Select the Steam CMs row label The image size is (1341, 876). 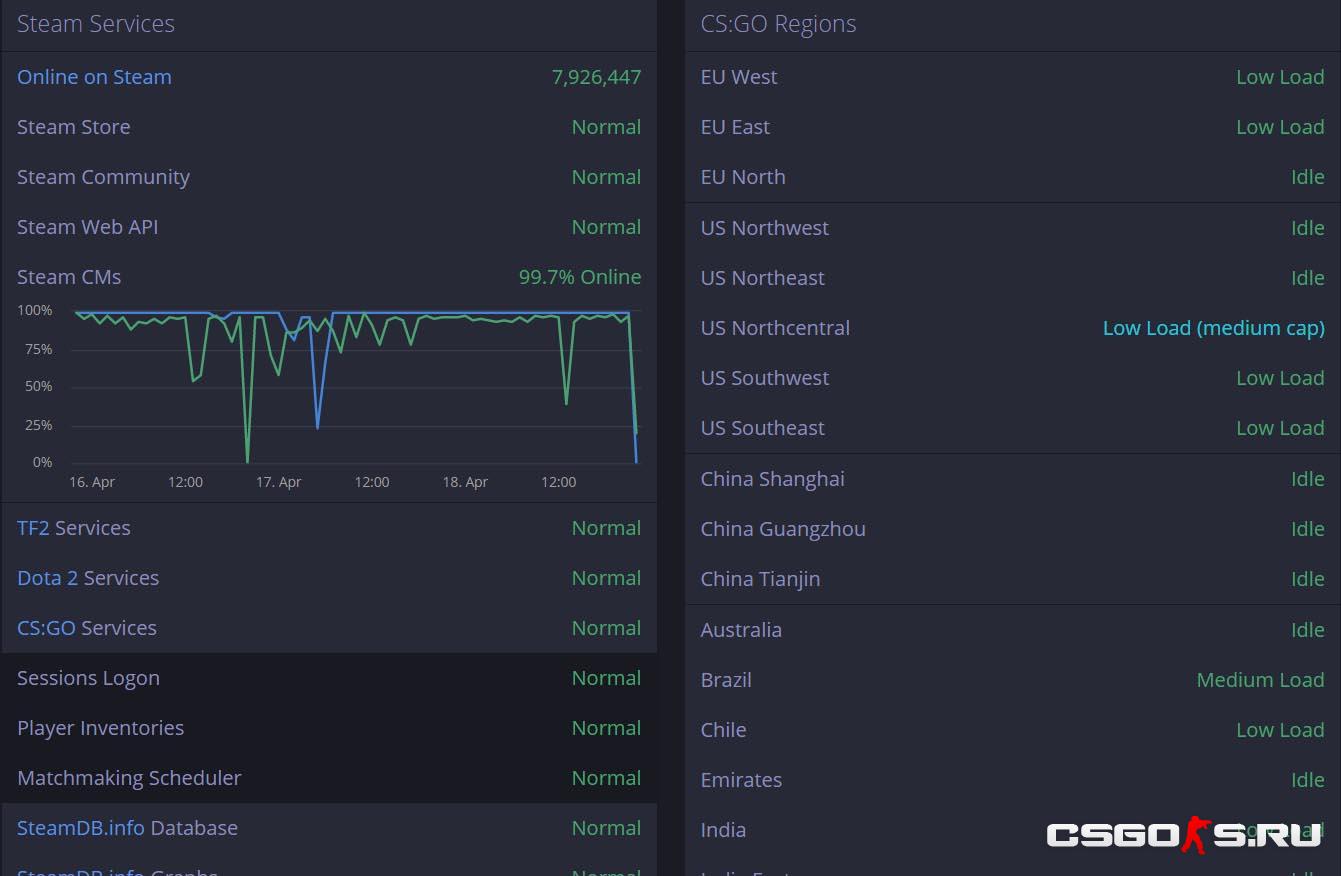69,277
